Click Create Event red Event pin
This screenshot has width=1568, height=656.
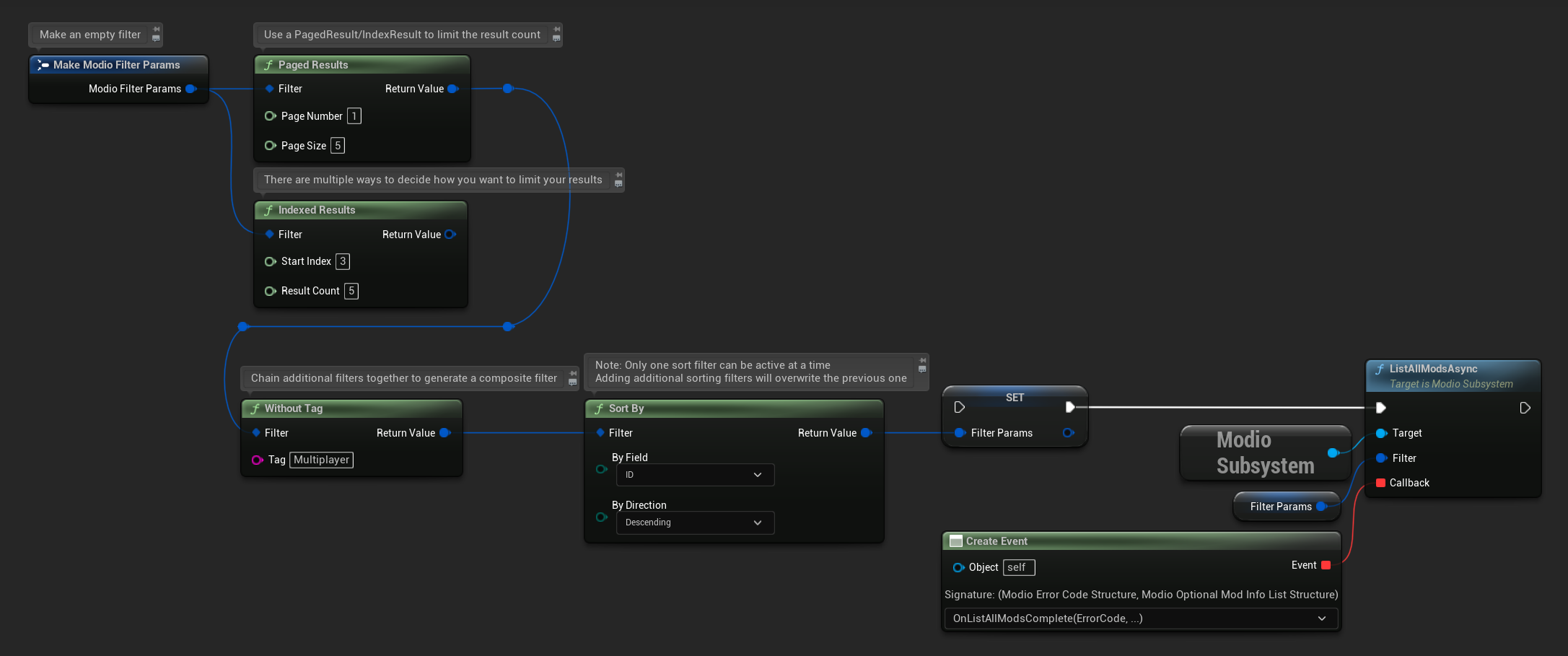(x=1326, y=565)
